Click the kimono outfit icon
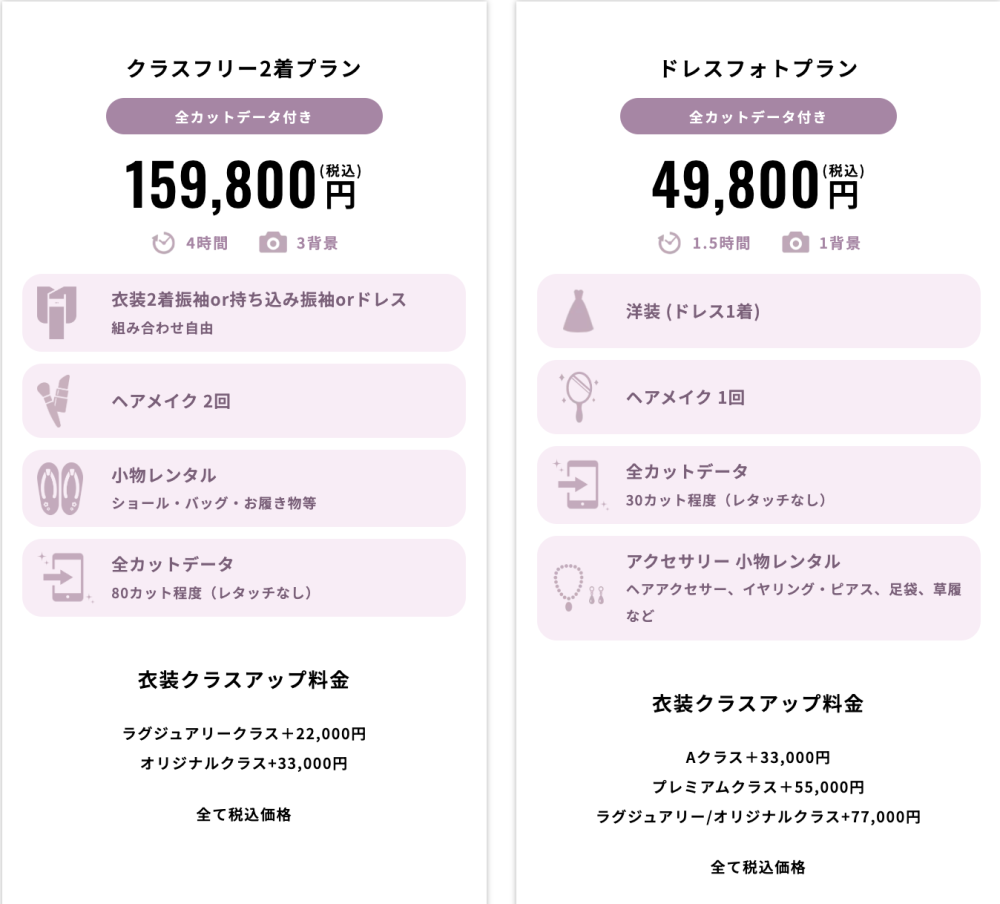 pos(57,312)
